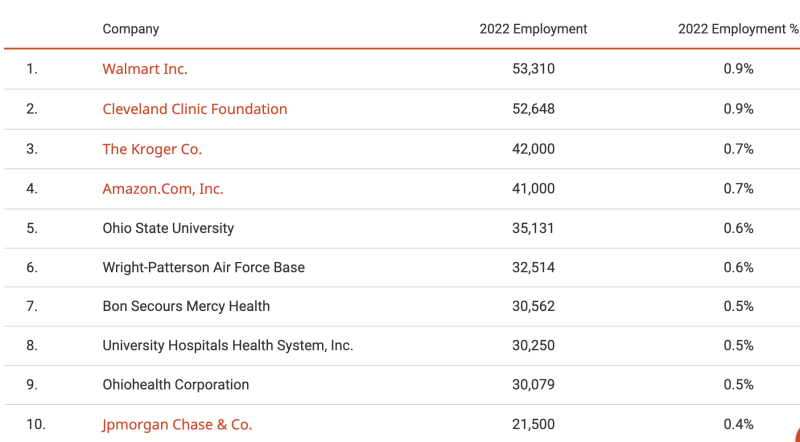Select the Bon Secours Mercy Health entry
The width and height of the screenshot is (800, 442).
click(186, 306)
